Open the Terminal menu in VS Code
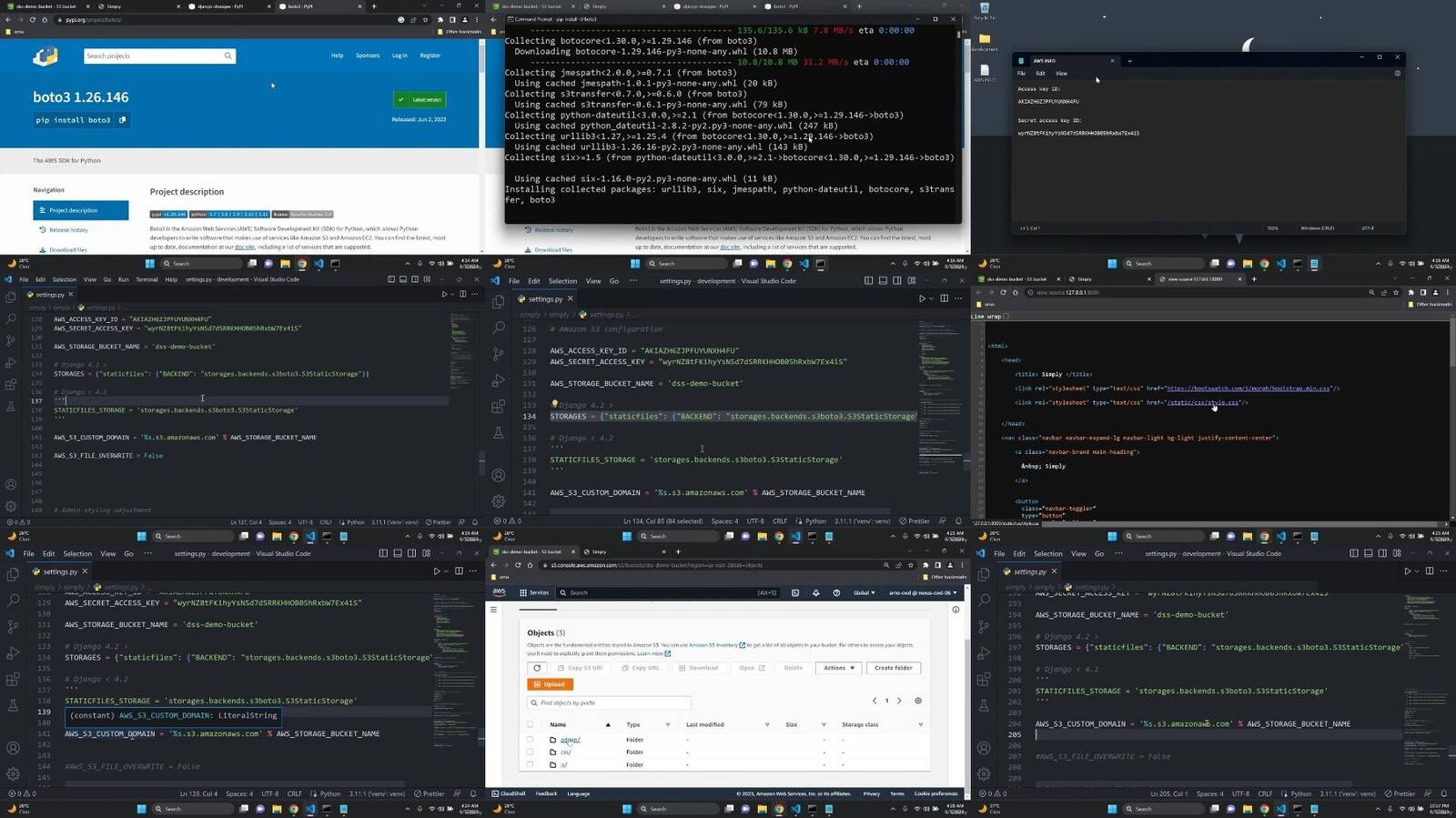 tap(147, 279)
